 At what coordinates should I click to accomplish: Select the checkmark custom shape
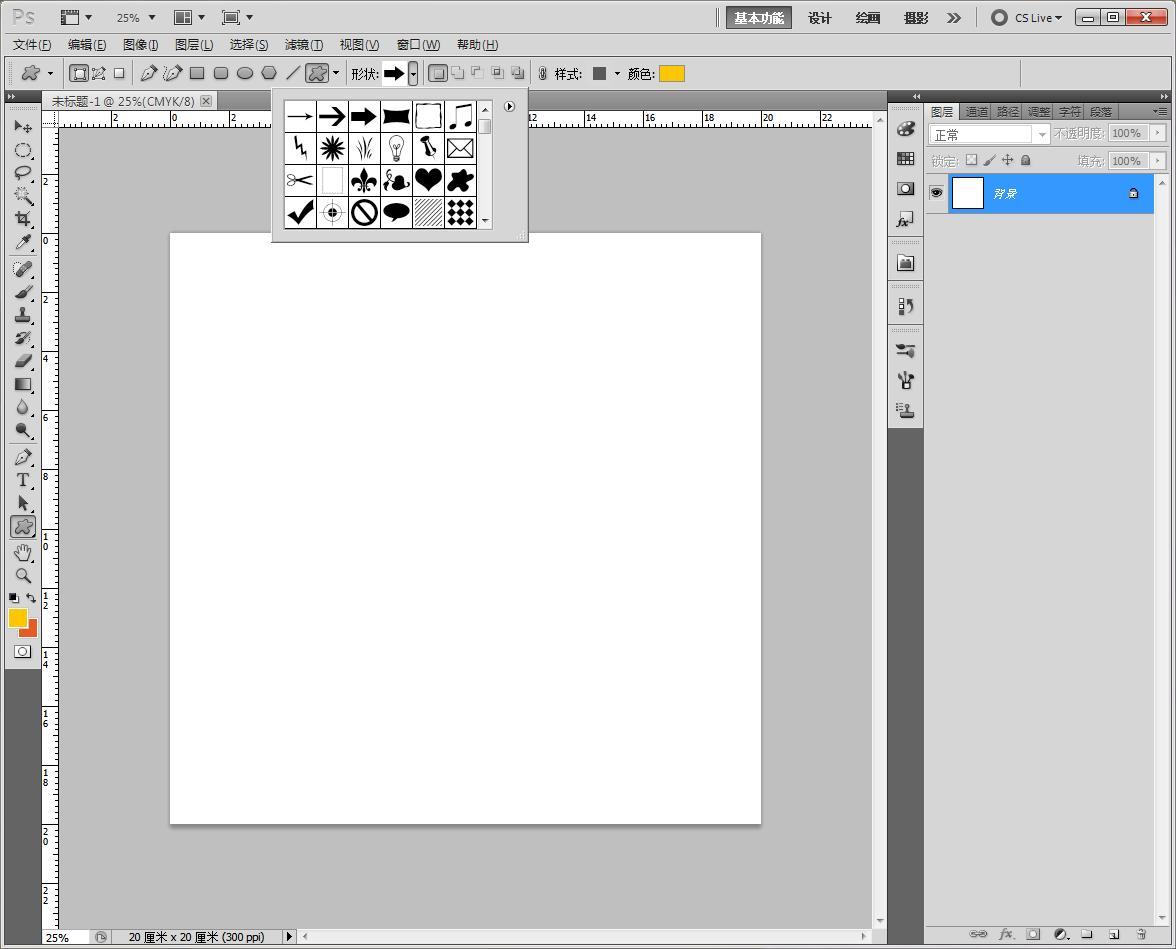pos(300,212)
